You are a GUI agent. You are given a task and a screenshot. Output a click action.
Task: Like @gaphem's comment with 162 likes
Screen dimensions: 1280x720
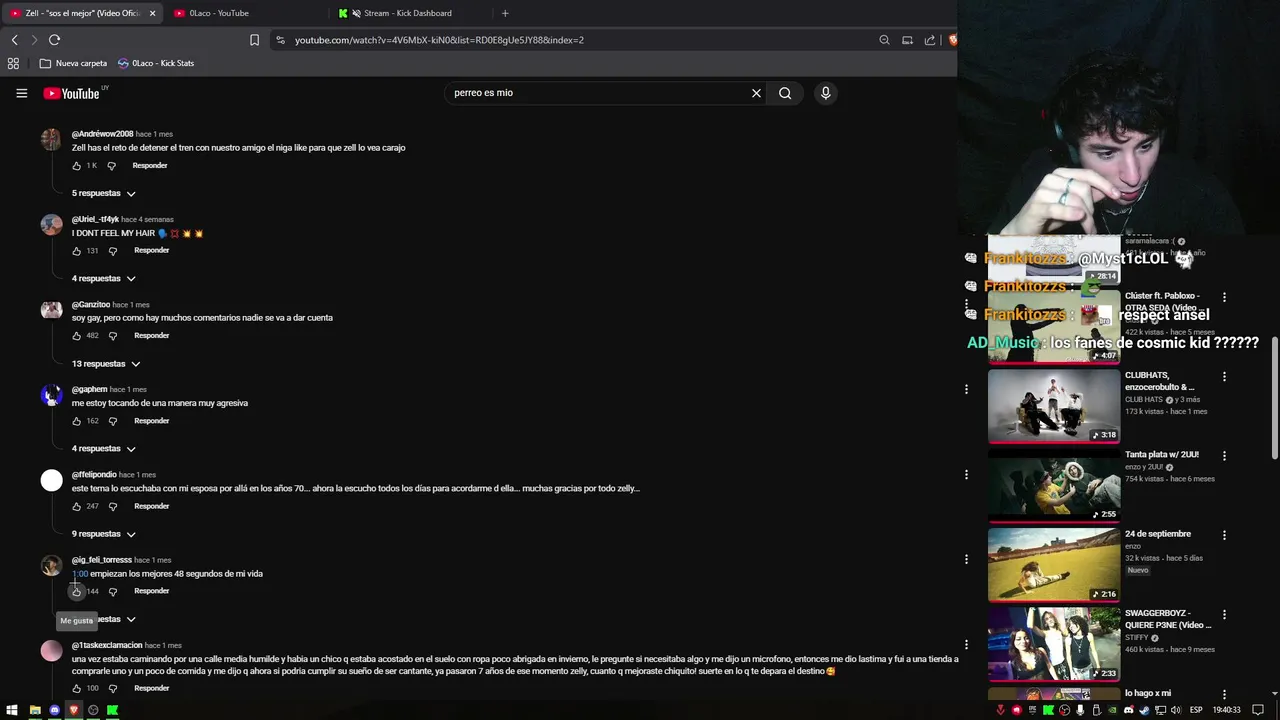(76, 421)
